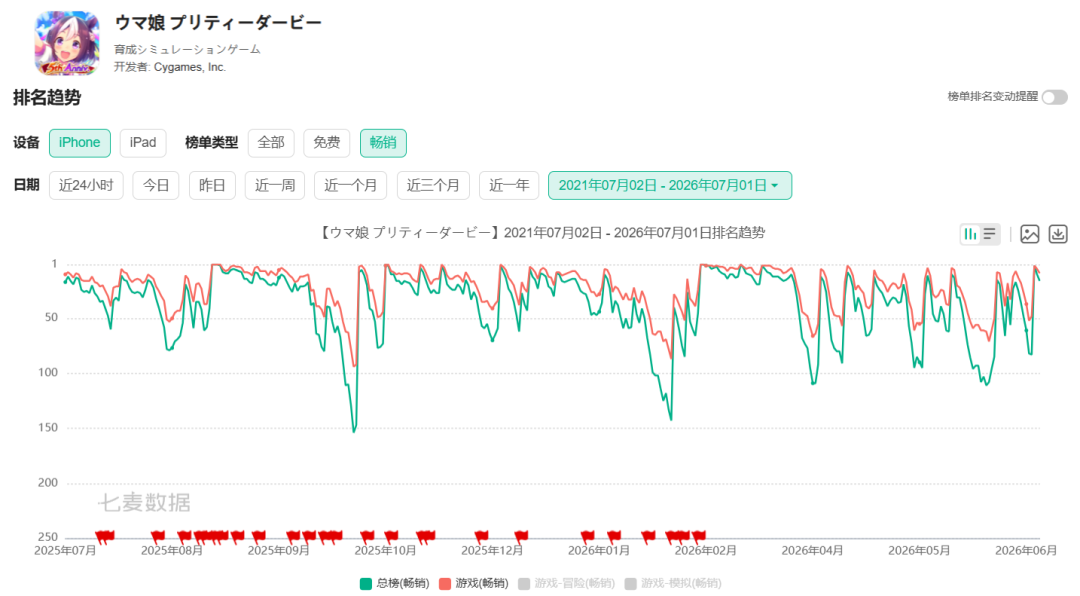The width and height of the screenshot is (1080, 596).
Task: Switch to bar chart view icon
Action: pyautogui.click(x=970, y=234)
